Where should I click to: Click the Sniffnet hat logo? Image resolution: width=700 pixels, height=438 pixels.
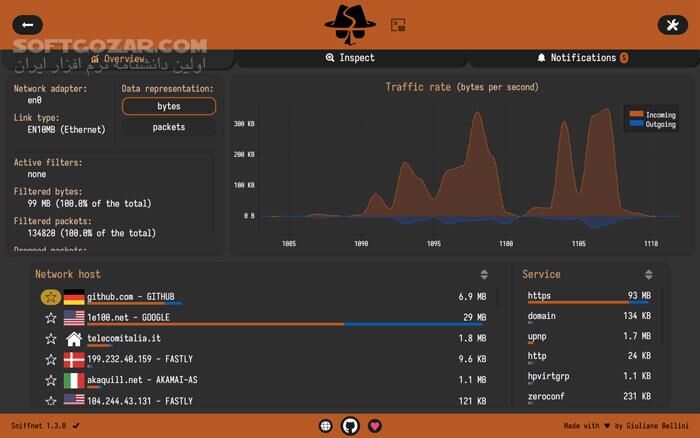pyautogui.click(x=350, y=22)
